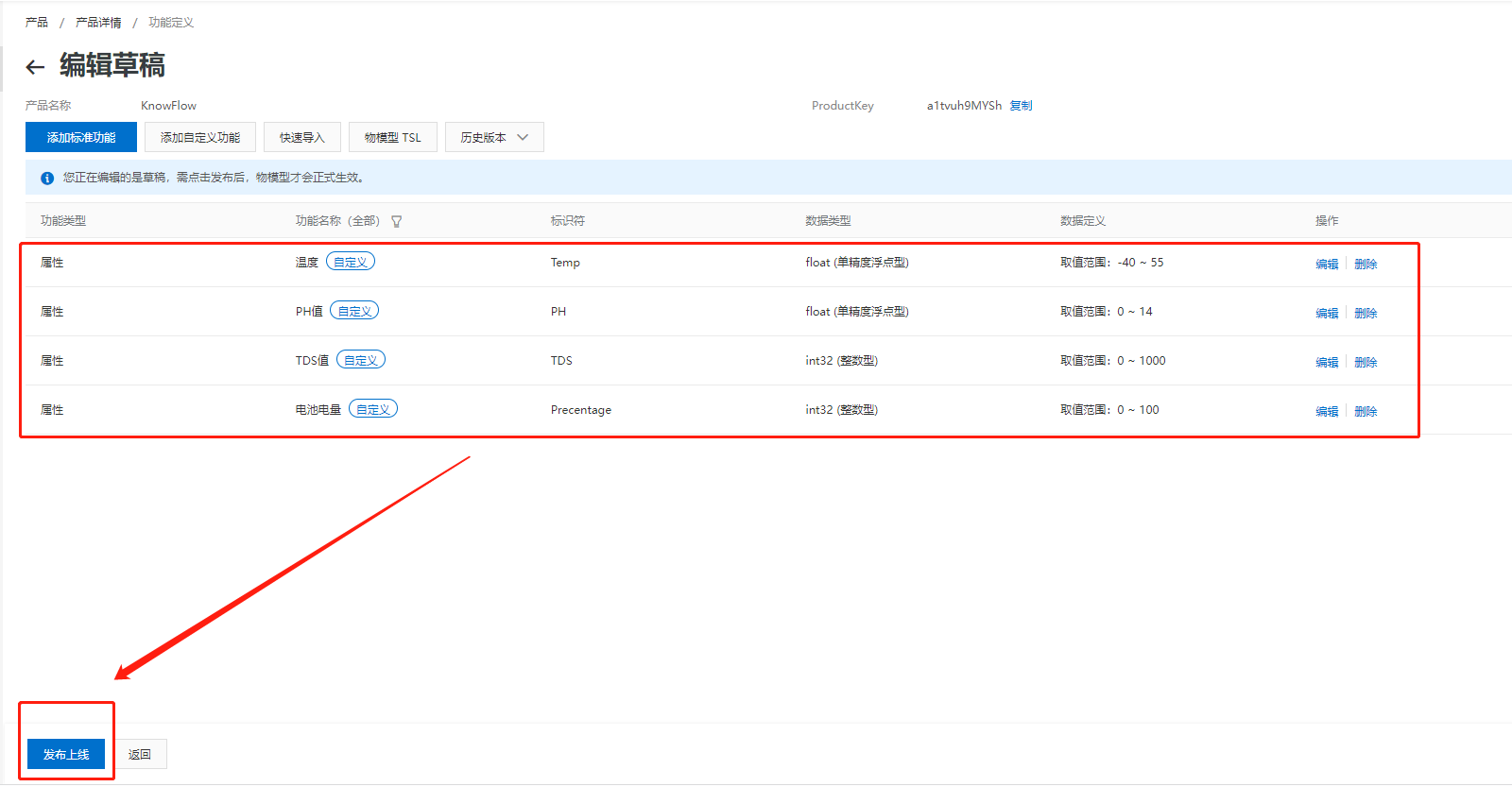Image resolution: width=1512 pixels, height=787 pixels.
Task: Click the 自定义 tag beside 电池电量
Action: (373, 409)
